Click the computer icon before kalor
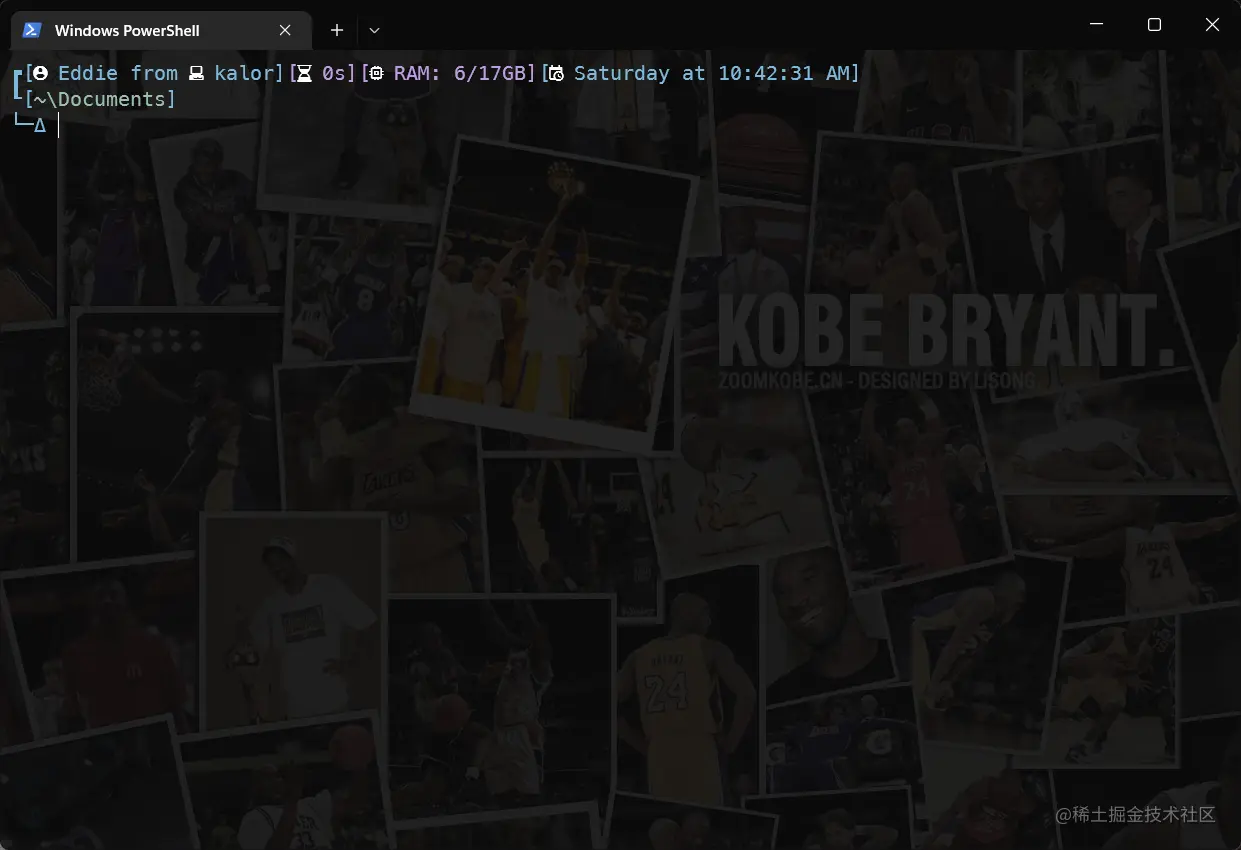The image size is (1241, 850). [197, 73]
